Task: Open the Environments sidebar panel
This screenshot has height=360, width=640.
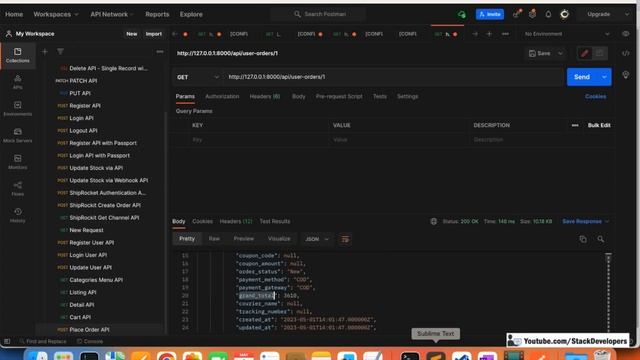Action: point(18,109)
